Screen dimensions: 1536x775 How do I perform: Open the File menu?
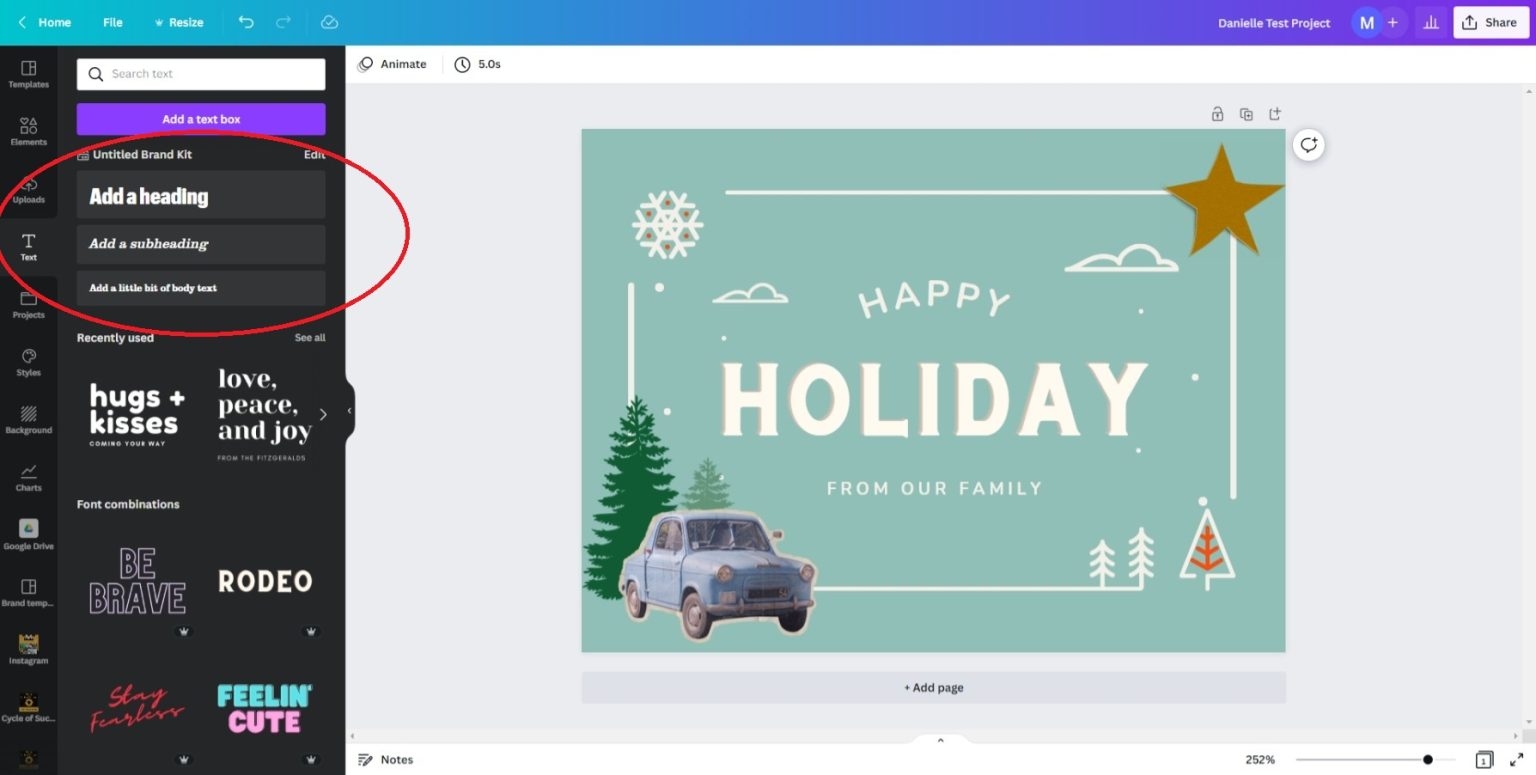(x=113, y=22)
